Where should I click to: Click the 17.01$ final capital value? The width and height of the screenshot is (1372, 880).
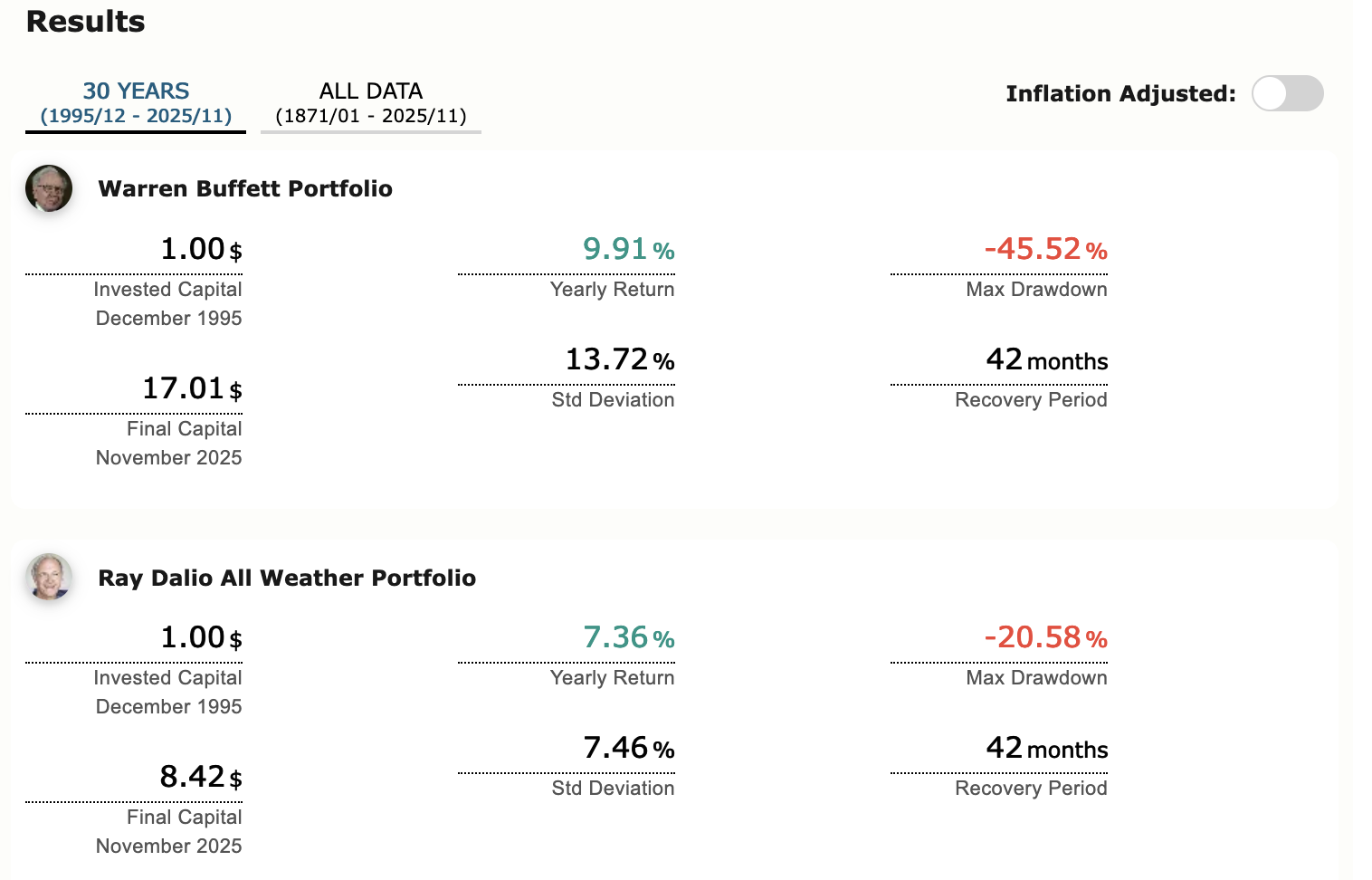pyautogui.click(x=192, y=388)
